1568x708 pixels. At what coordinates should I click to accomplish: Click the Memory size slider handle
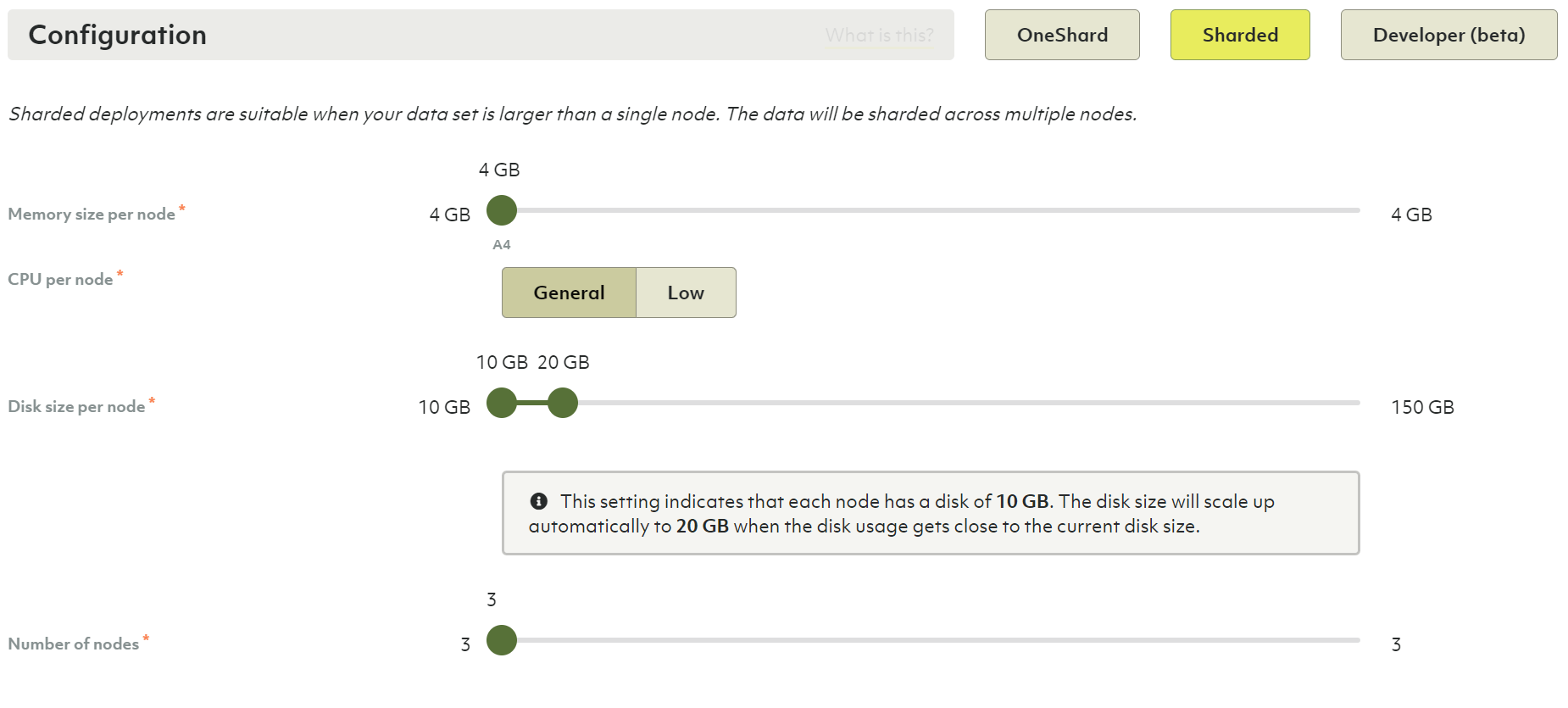502,210
